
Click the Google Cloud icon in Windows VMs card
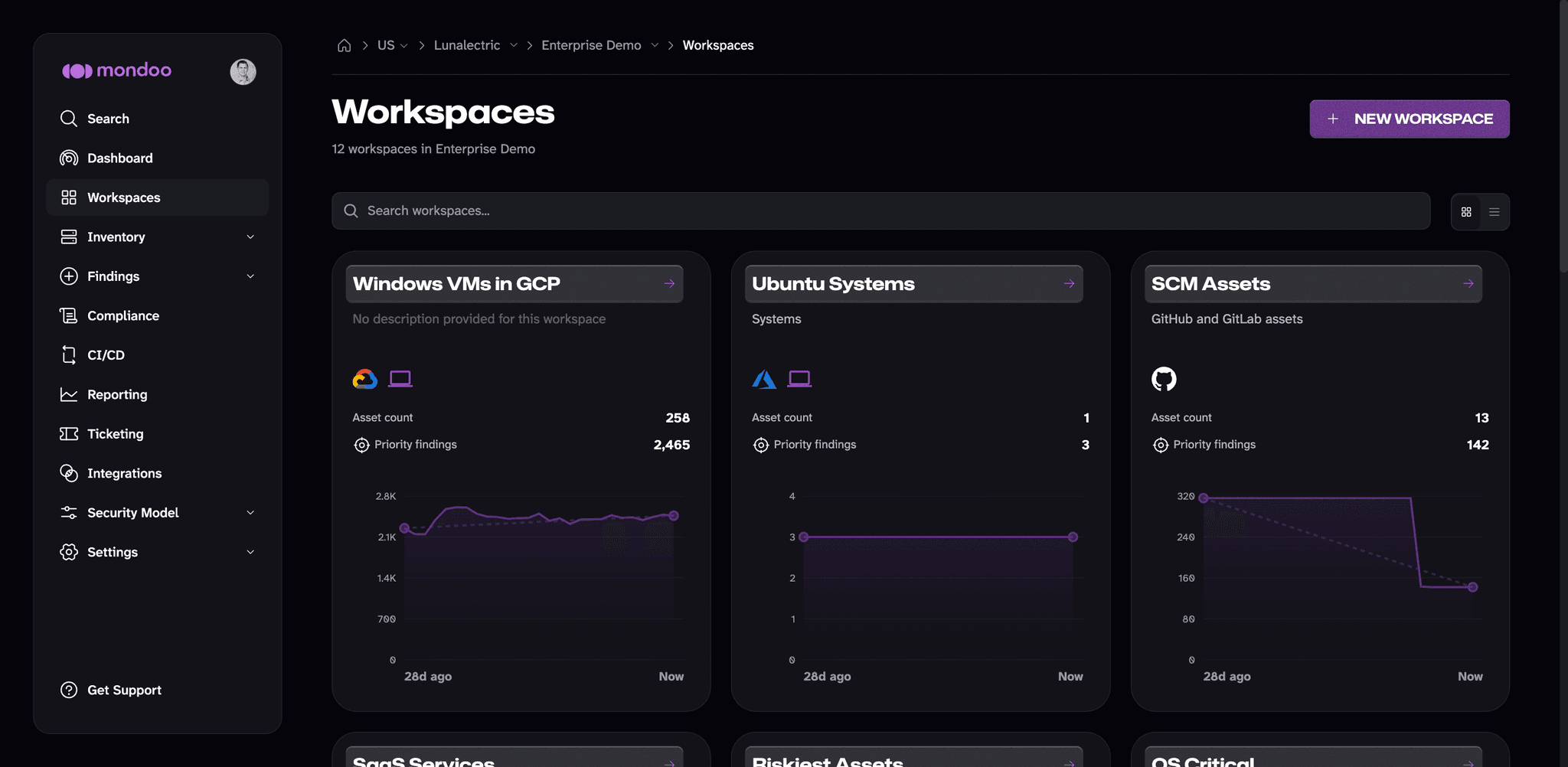pyautogui.click(x=365, y=379)
